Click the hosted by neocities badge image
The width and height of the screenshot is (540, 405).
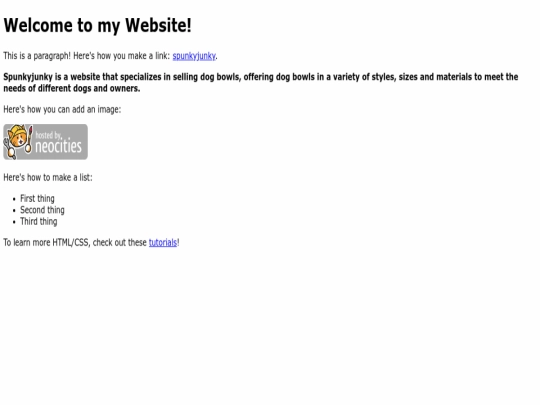[45, 142]
